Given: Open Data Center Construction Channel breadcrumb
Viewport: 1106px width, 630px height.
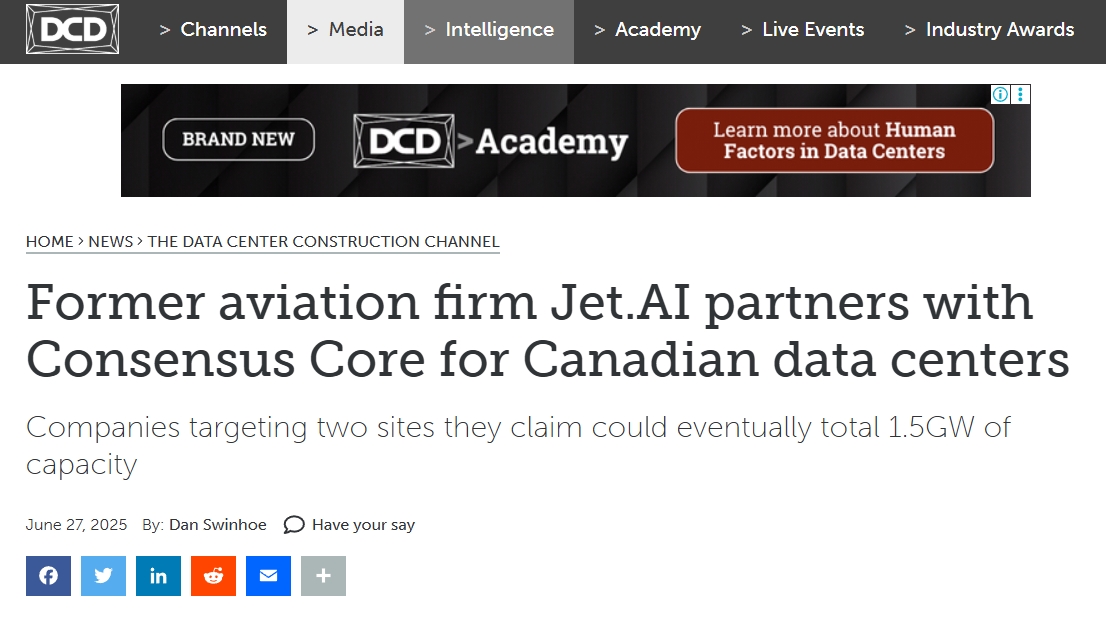Looking at the screenshot, I should point(323,241).
